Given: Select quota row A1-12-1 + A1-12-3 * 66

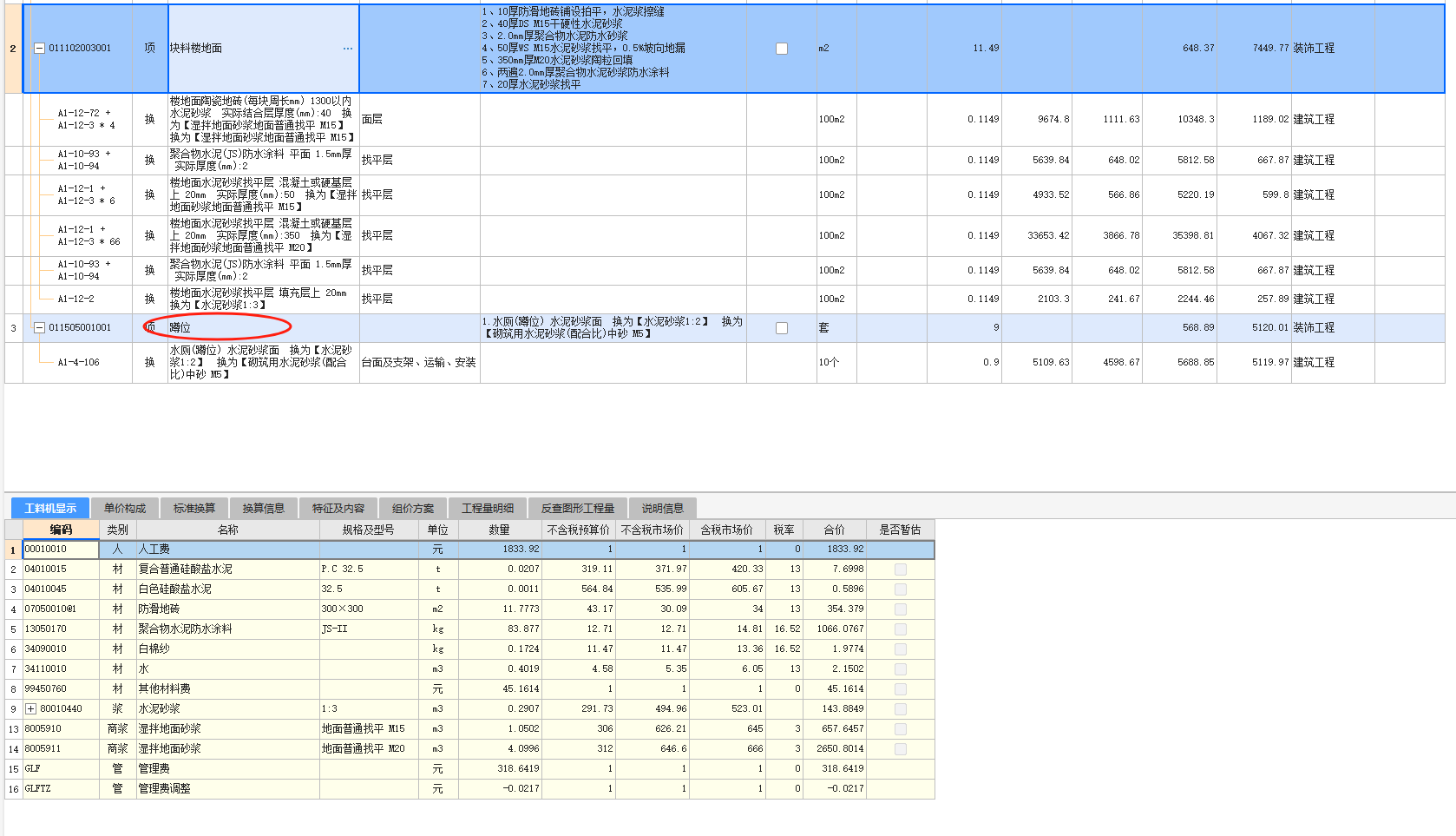Looking at the screenshot, I should point(89,236).
